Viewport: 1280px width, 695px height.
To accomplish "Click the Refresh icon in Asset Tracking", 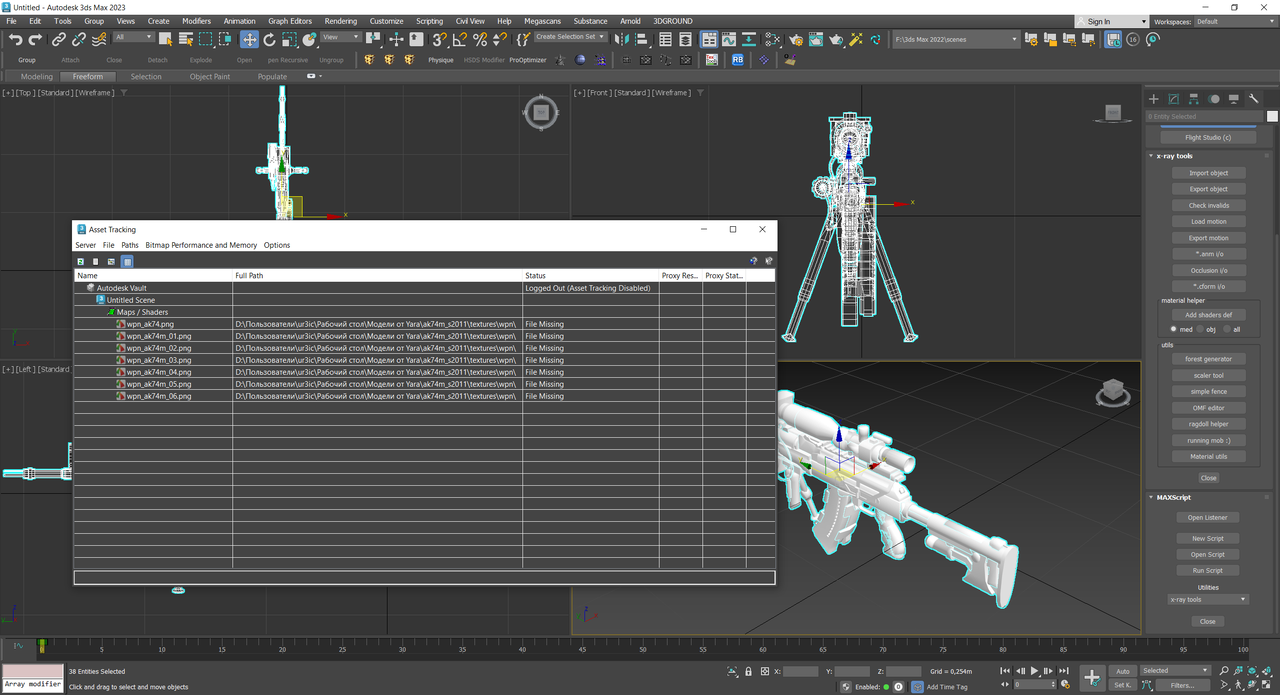I will (81, 261).
